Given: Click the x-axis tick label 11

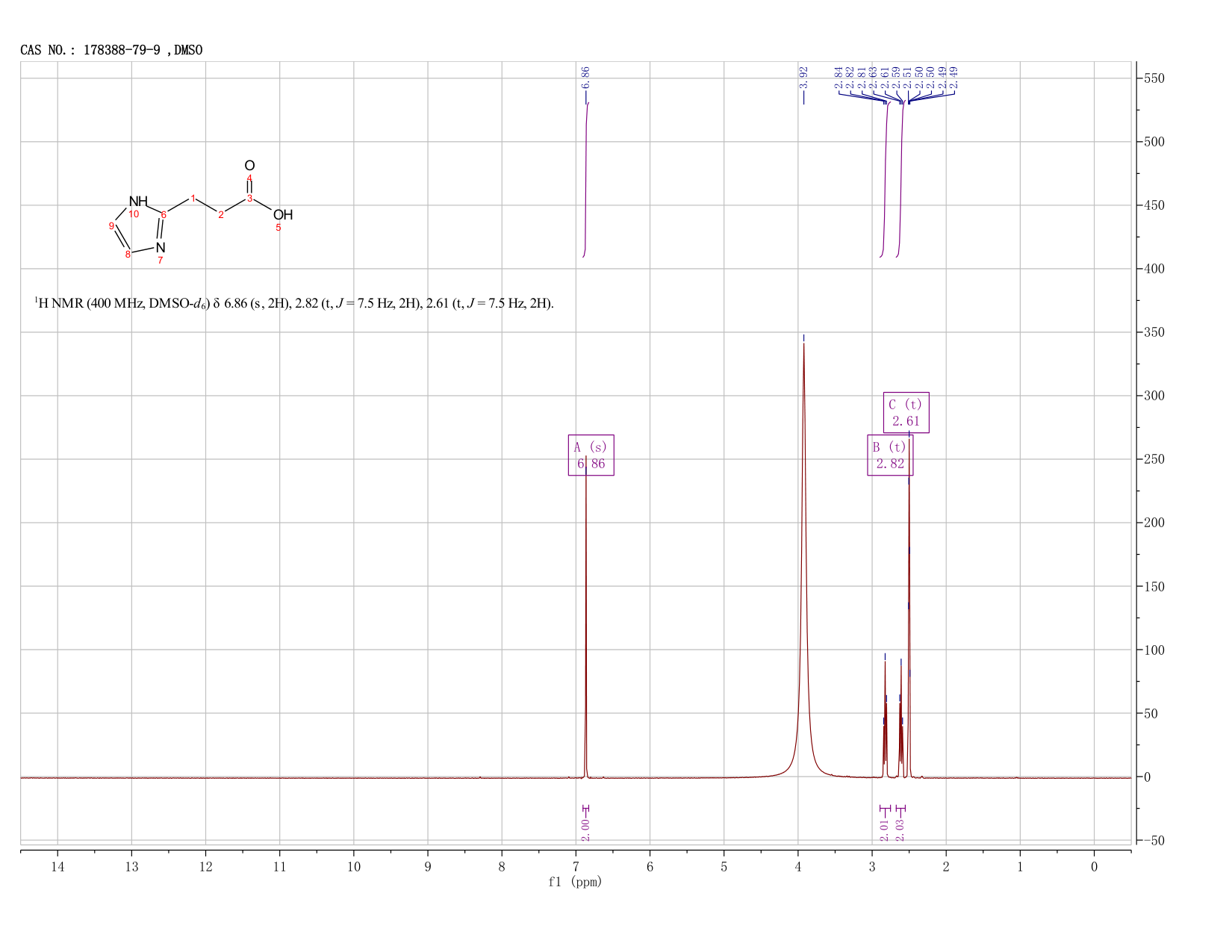Looking at the screenshot, I should (x=279, y=866).
